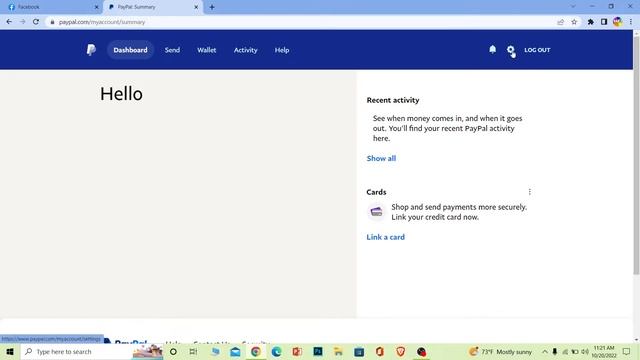Open the Chrome three-dot menu
The height and width of the screenshot is (360, 640).
(x=631, y=22)
